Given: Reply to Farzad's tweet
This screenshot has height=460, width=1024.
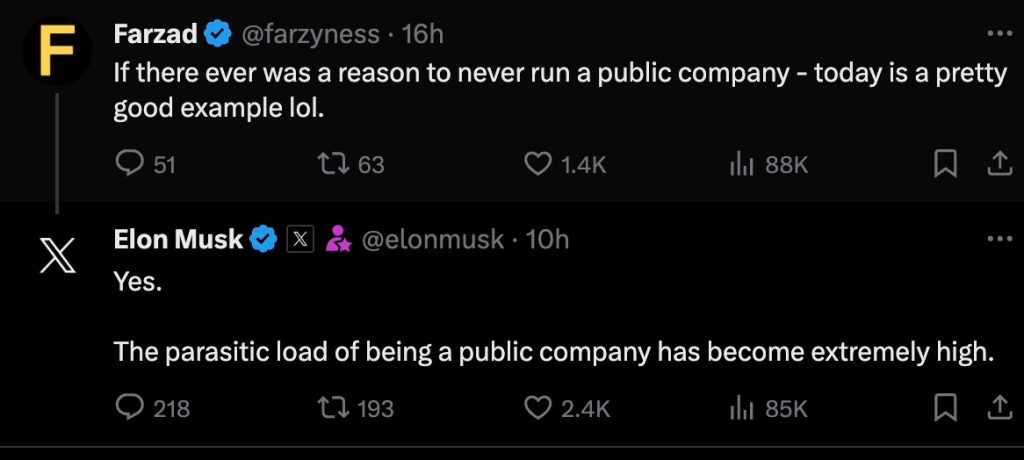Looking at the screenshot, I should click(130, 164).
